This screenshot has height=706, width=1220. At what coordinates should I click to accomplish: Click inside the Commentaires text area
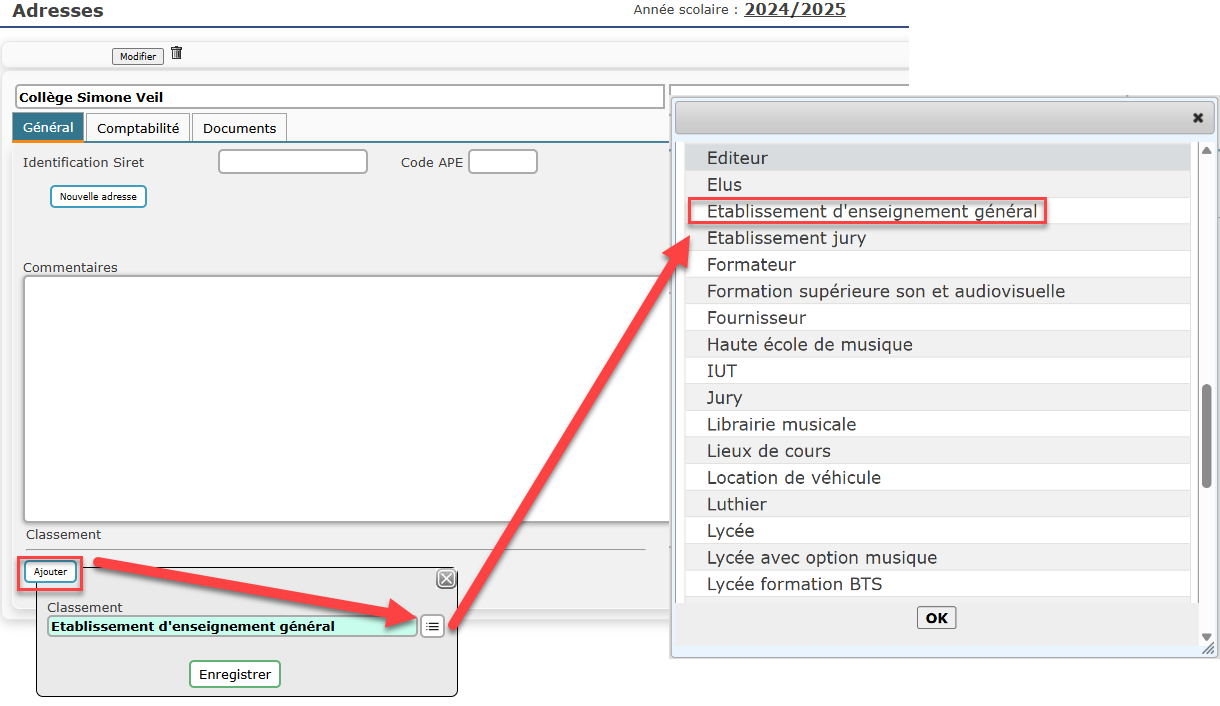click(x=345, y=398)
